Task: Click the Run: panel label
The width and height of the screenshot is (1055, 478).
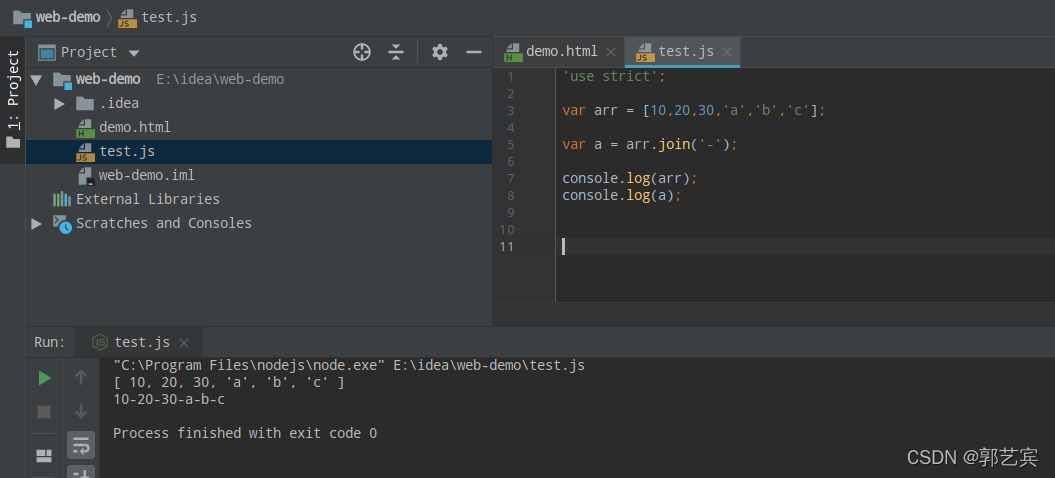Action: 50,342
